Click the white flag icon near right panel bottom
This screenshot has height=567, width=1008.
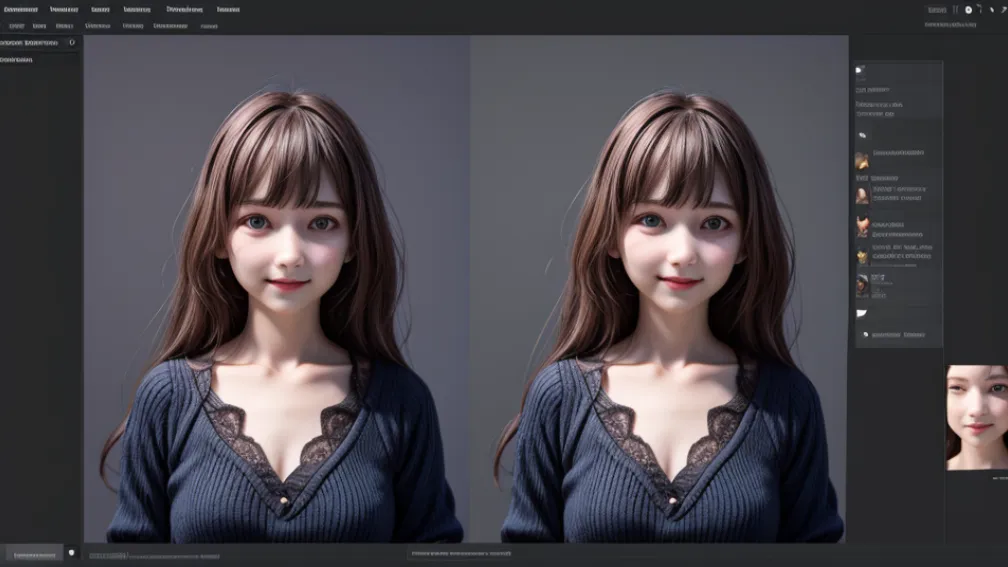click(861, 313)
